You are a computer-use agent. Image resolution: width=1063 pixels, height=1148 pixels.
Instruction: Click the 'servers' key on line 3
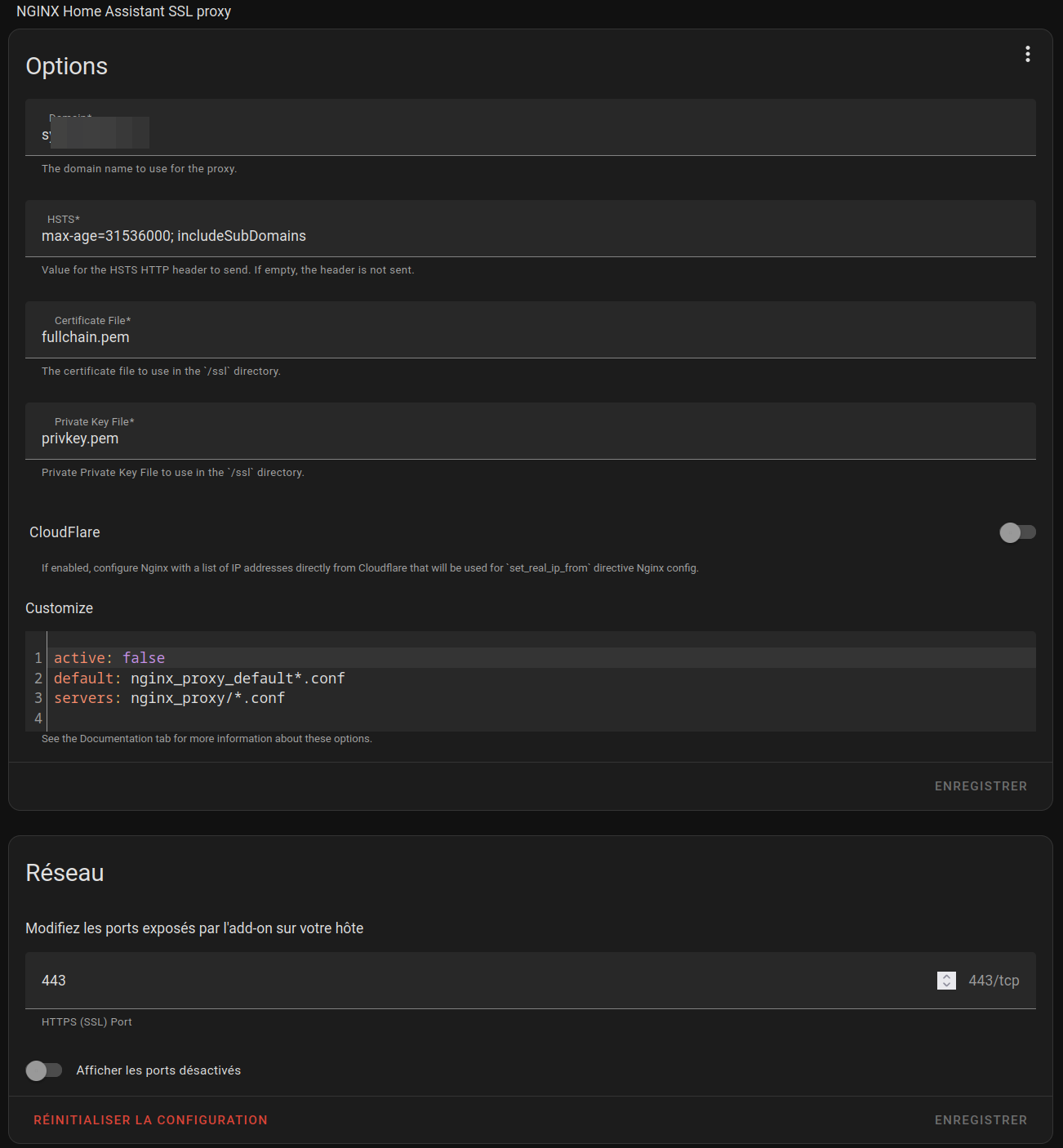[x=83, y=698]
